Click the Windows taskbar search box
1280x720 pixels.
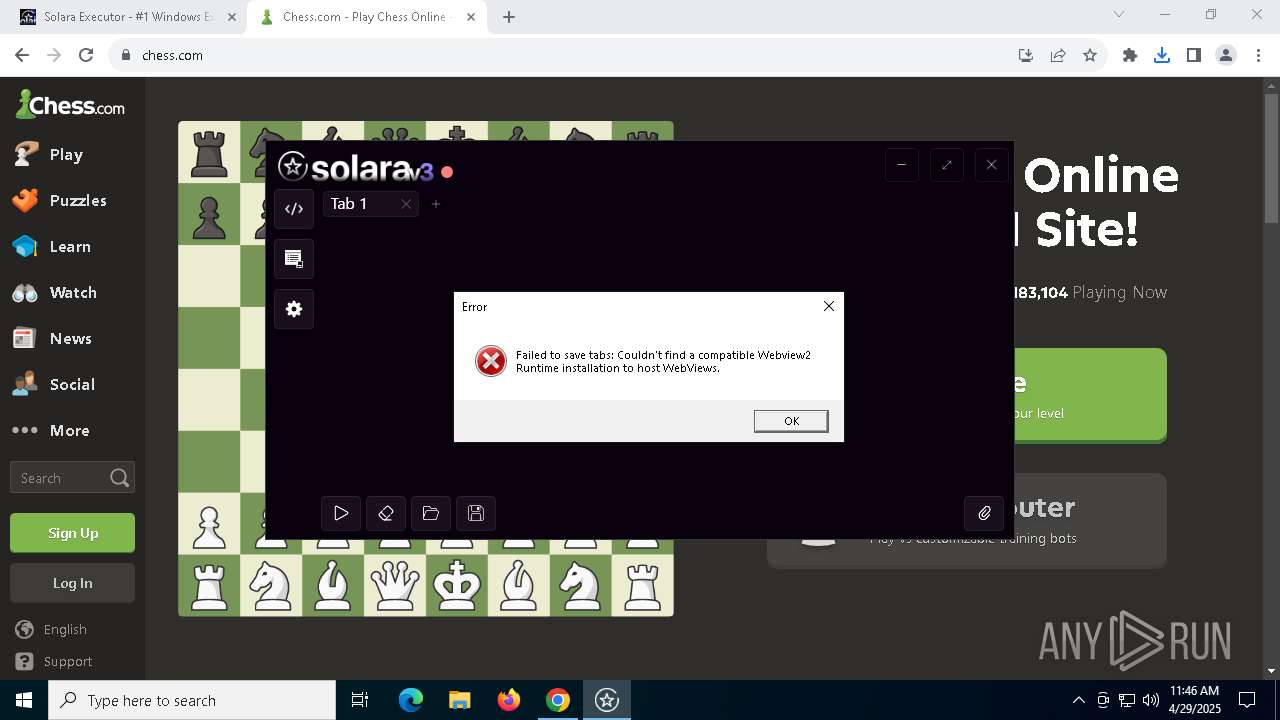192,700
